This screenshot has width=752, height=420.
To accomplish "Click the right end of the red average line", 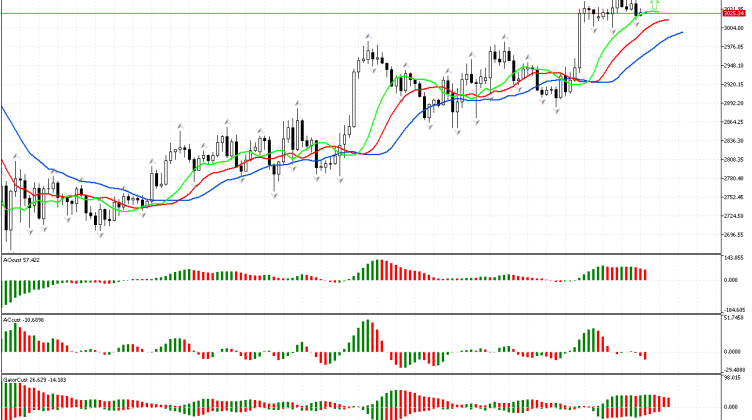I will (x=667, y=20).
